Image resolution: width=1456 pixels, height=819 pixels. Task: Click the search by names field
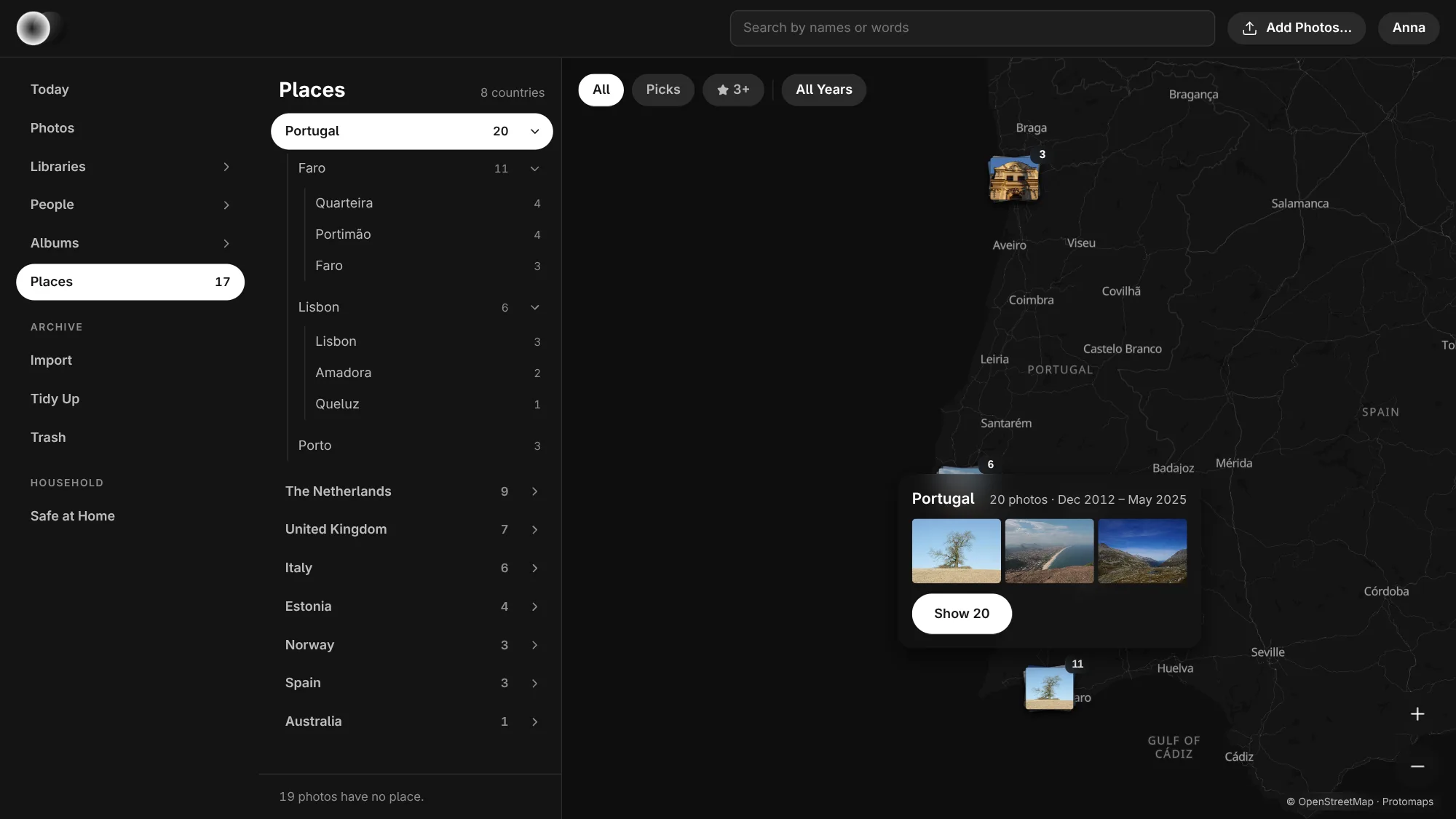(x=972, y=28)
